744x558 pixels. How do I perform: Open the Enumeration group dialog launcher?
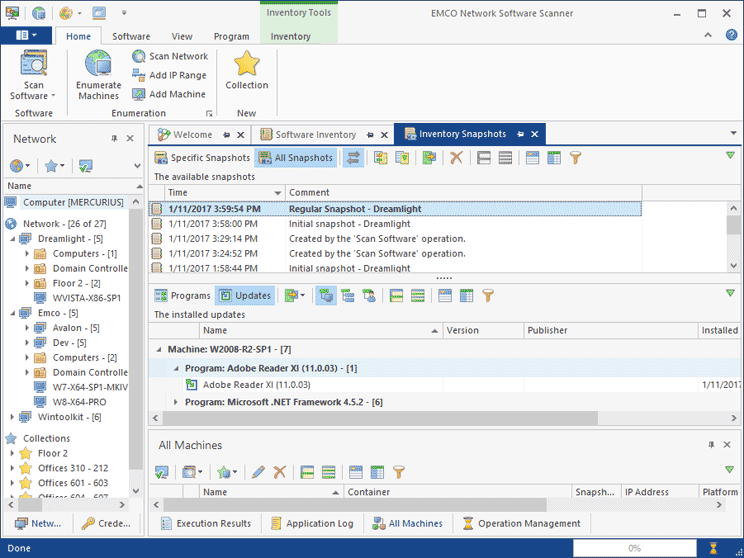pos(209,113)
